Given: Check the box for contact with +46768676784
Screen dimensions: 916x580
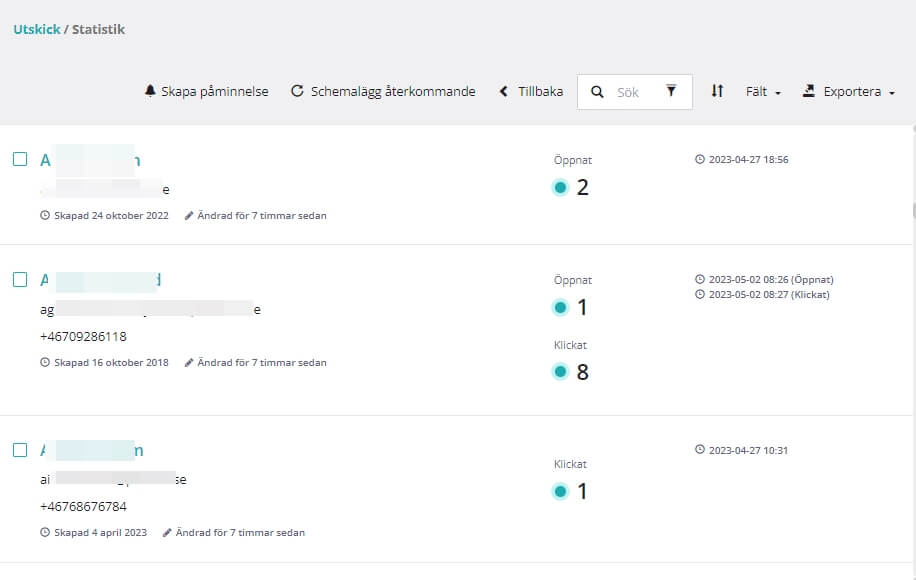Looking at the screenshot, I should click(x=20, y=450).
